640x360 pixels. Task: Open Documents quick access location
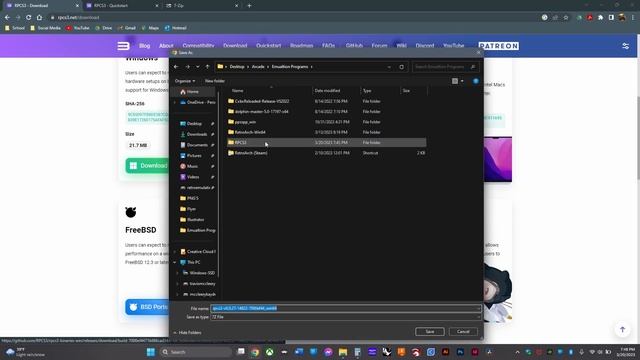(x=197, y=145)
